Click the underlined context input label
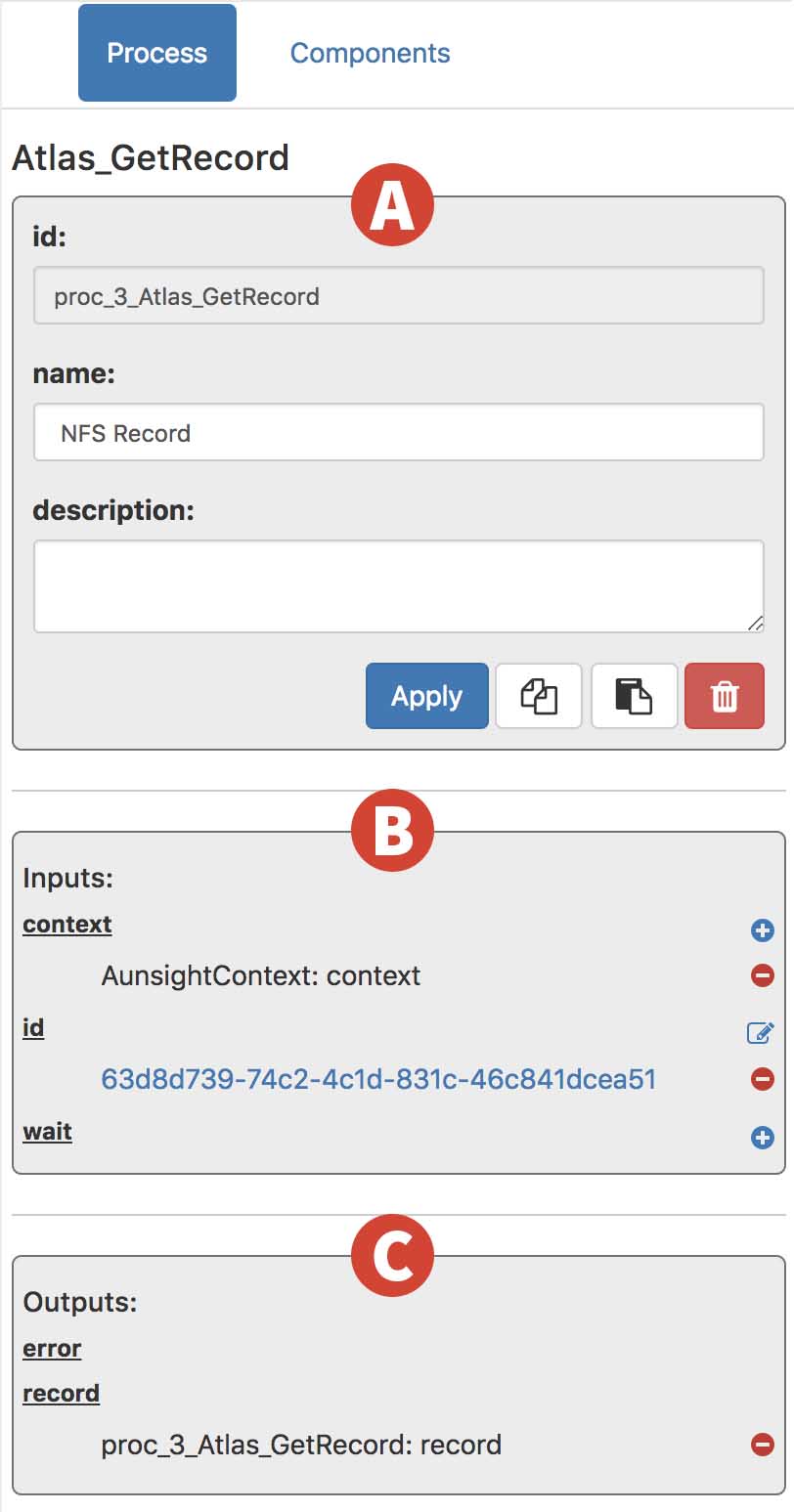The width and height of the screenshot is (794, 1512). click(67, 925)
